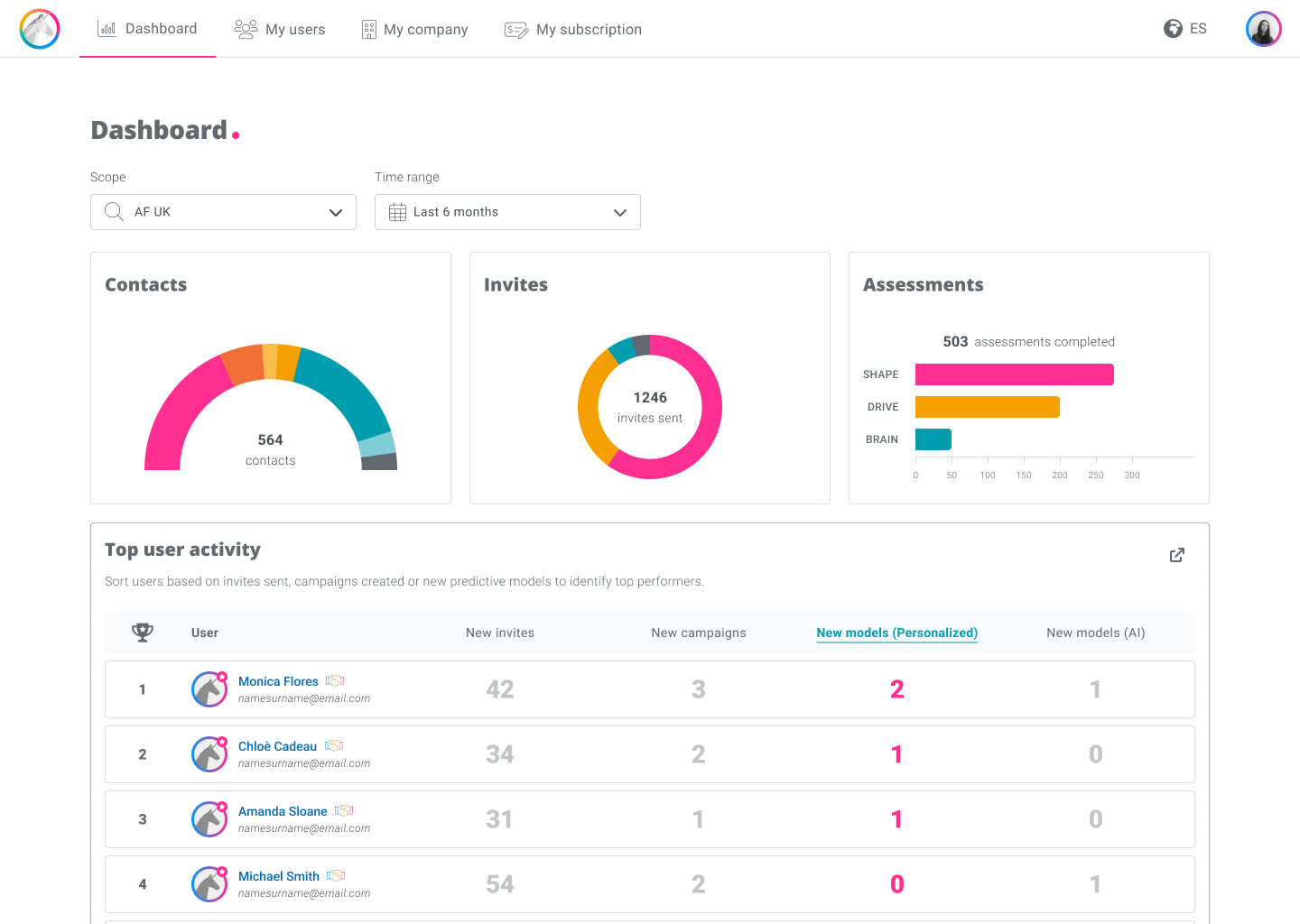Open Michael Smith profile link
Image resolution: width=1300 pixels, height=924 pixels.
tap(279, 876)
